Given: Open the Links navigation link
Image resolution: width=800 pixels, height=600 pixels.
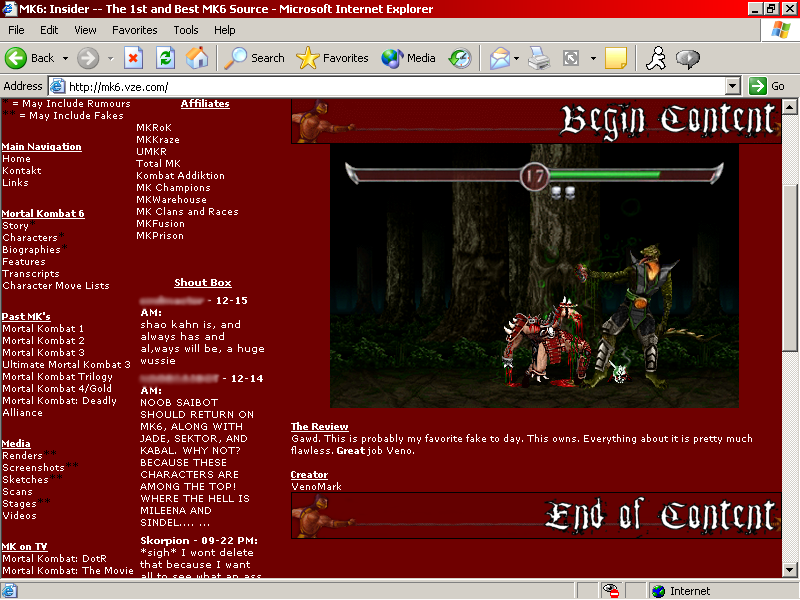Looking at the screenshot, I should click(15, 182).
